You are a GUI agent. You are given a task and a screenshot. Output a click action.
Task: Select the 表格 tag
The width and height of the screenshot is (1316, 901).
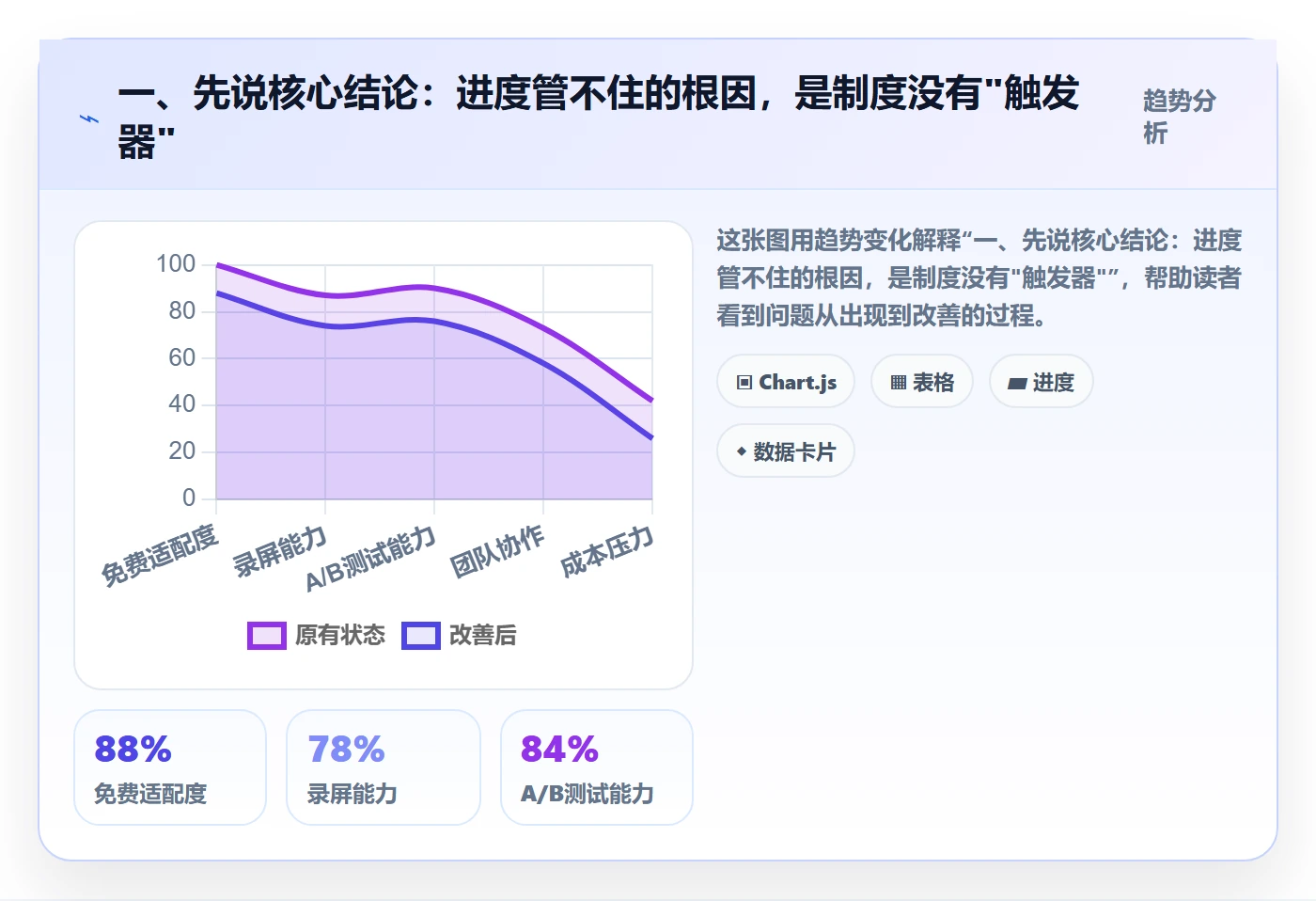pos(922,382)
